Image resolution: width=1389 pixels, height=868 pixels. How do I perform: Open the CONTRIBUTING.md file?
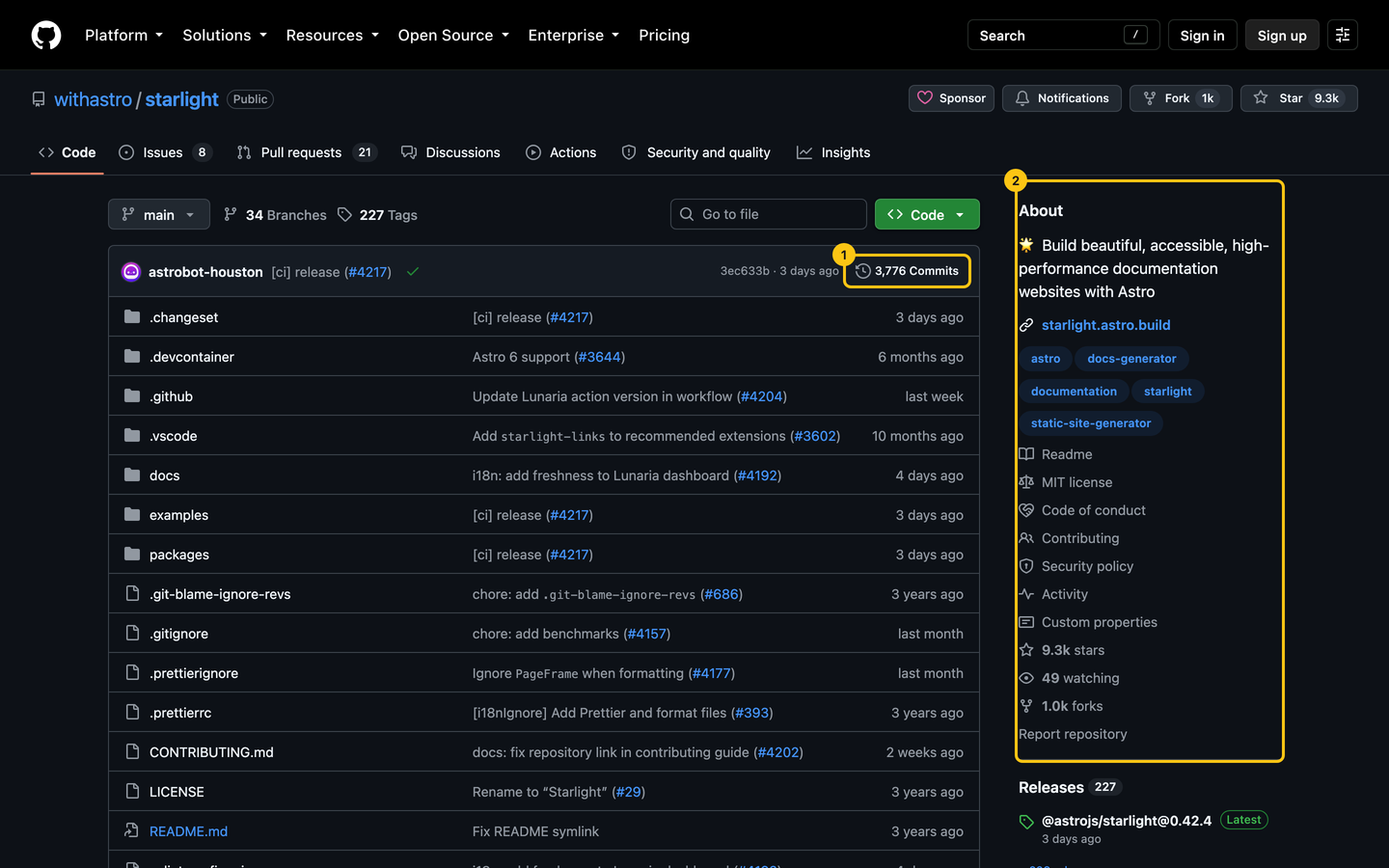[211, 752]
